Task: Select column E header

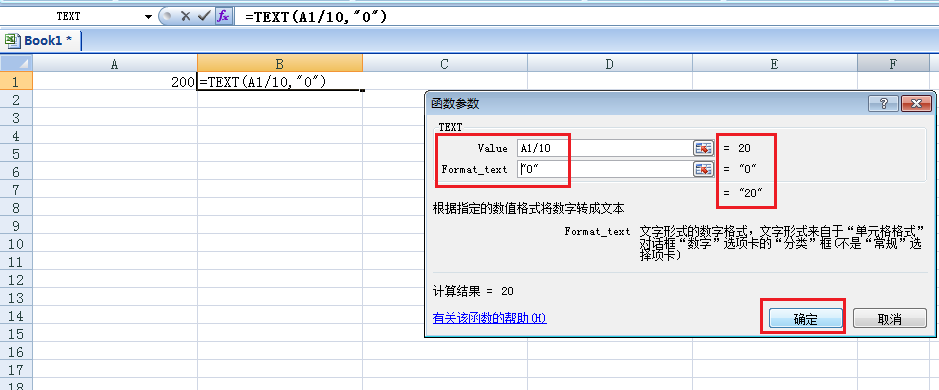Action: tap(775, 64)
